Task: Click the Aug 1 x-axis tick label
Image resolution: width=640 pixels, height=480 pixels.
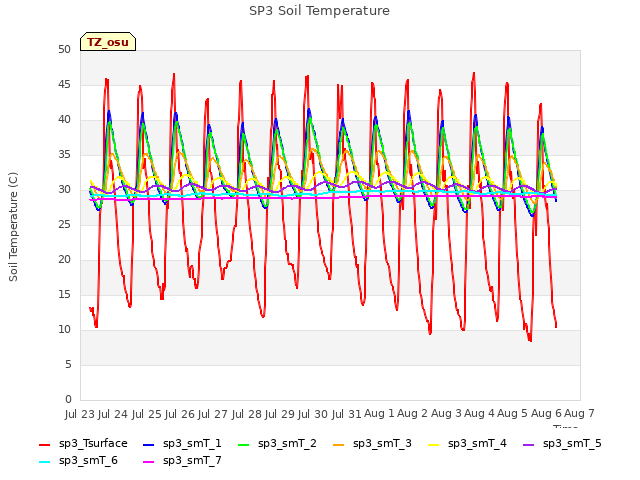Action: click(379, 414)
